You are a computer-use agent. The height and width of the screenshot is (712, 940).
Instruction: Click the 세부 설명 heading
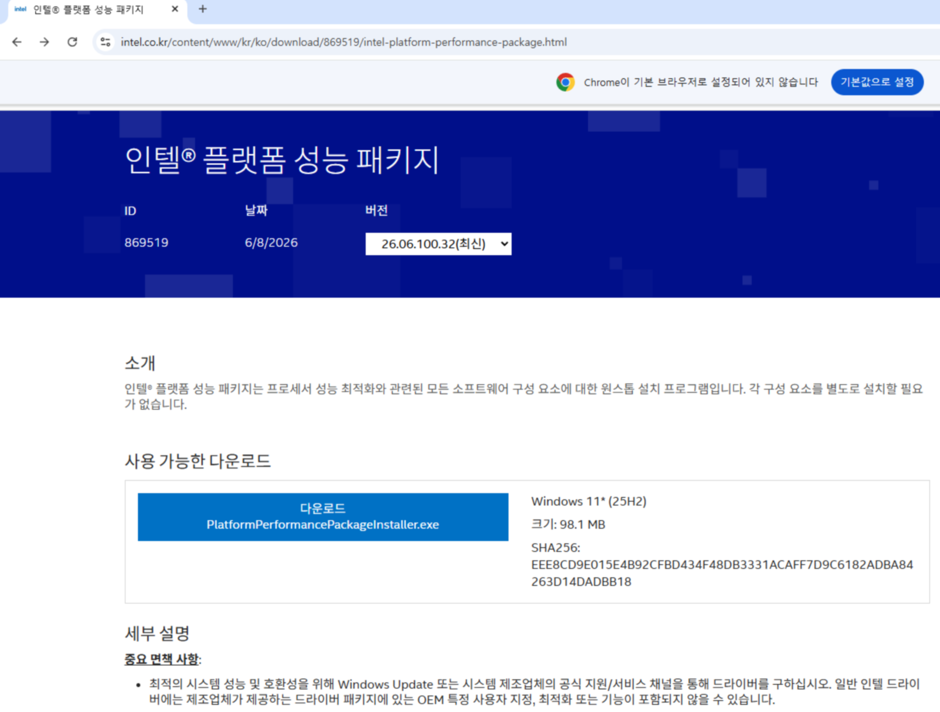click(x=157, y=633)
